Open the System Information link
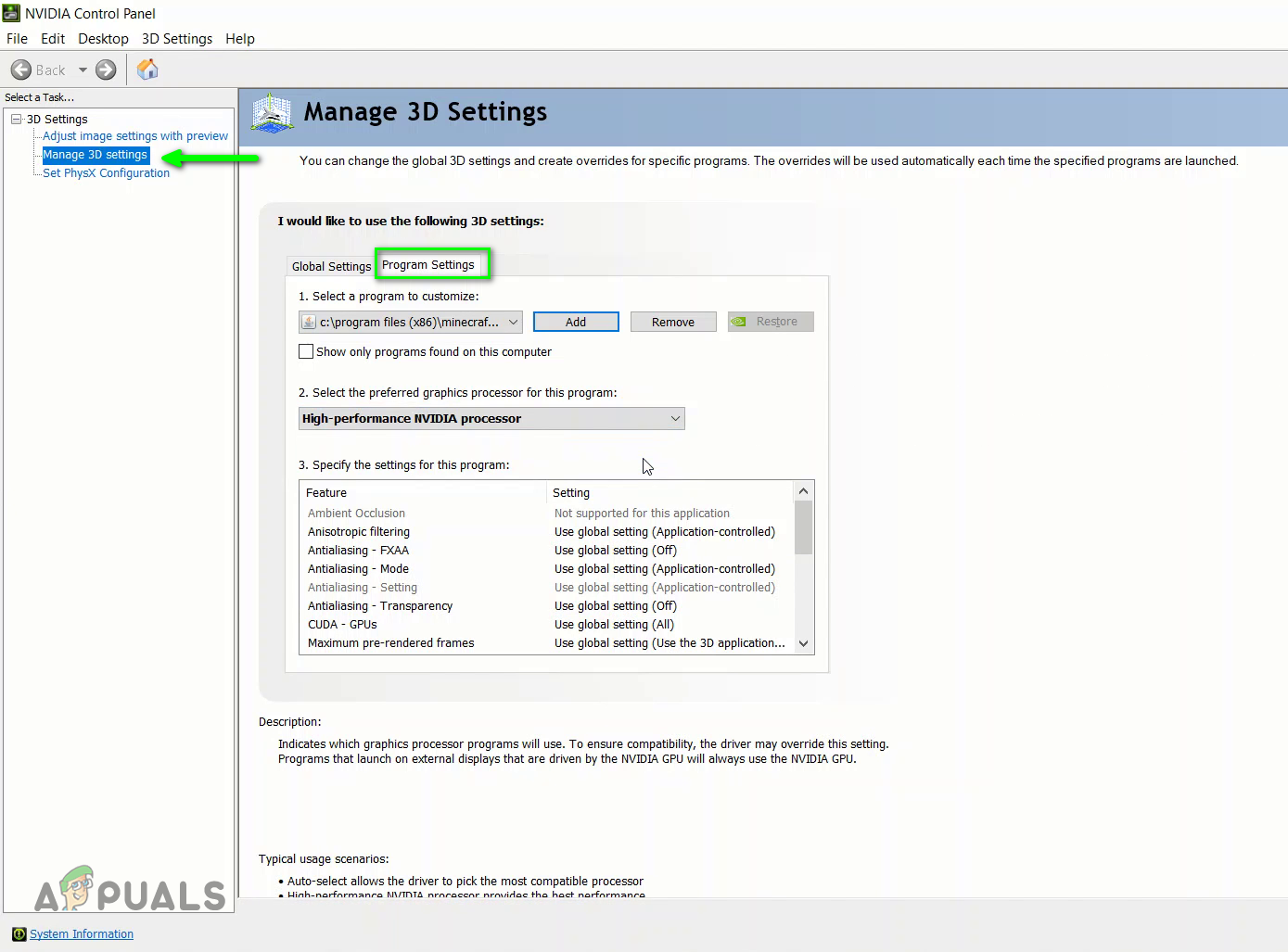Viewport: 1288px width, 952px height. [82, 933]
